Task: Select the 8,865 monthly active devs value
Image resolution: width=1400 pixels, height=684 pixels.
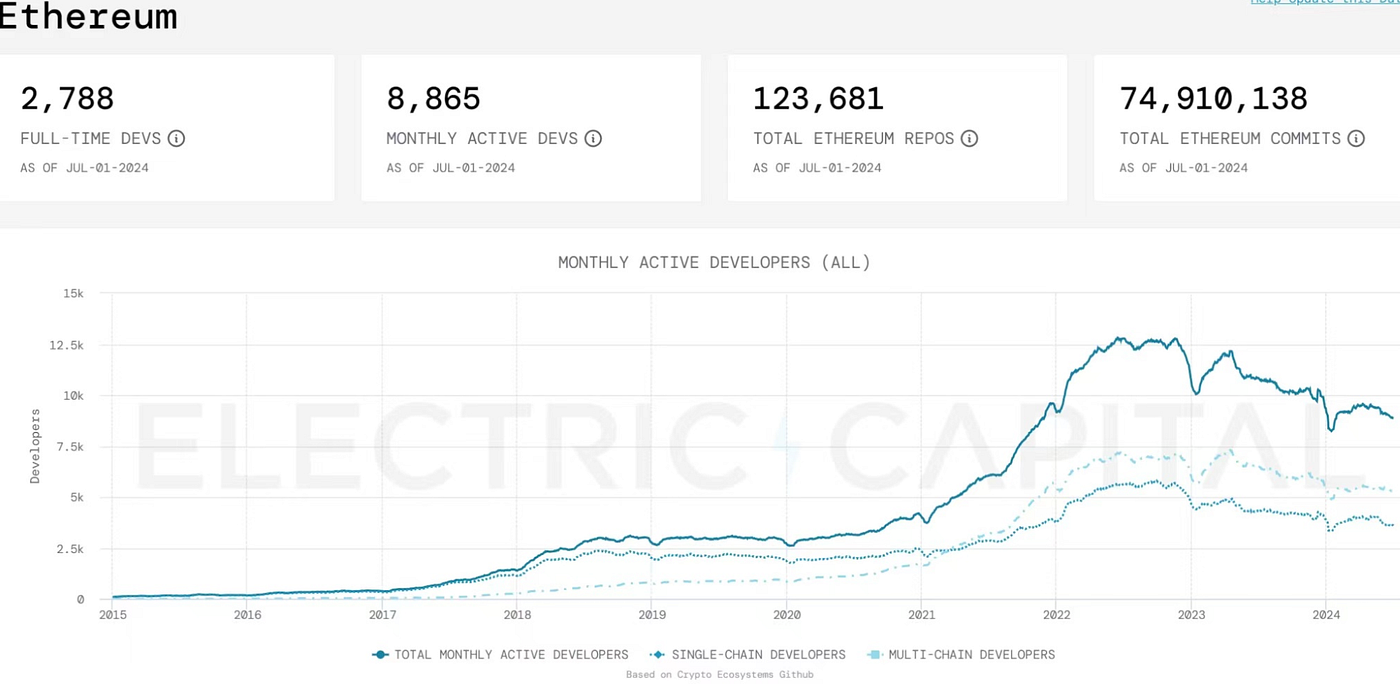Action: 434,99
